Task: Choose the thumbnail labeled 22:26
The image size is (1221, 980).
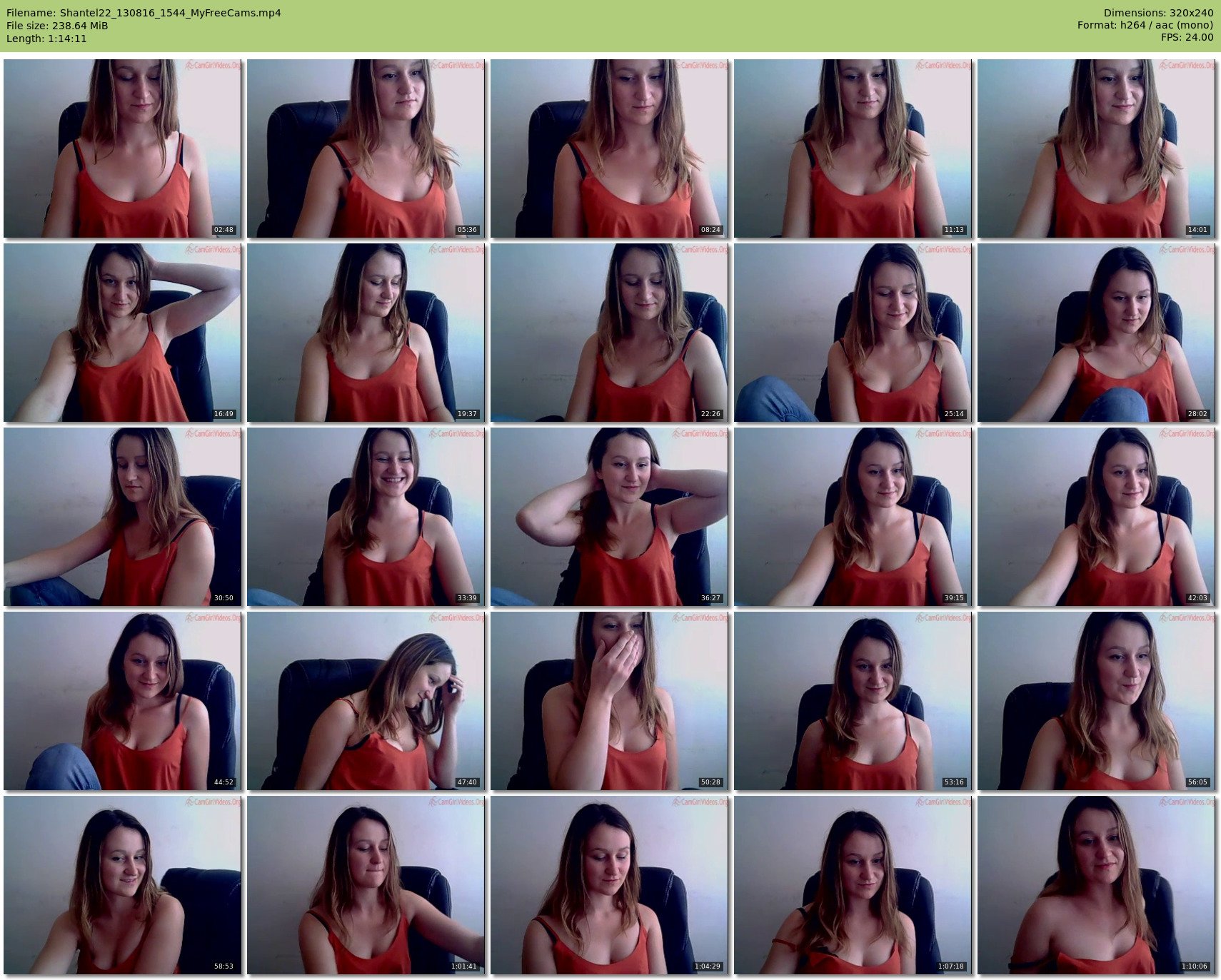Action: pos(609,332)
